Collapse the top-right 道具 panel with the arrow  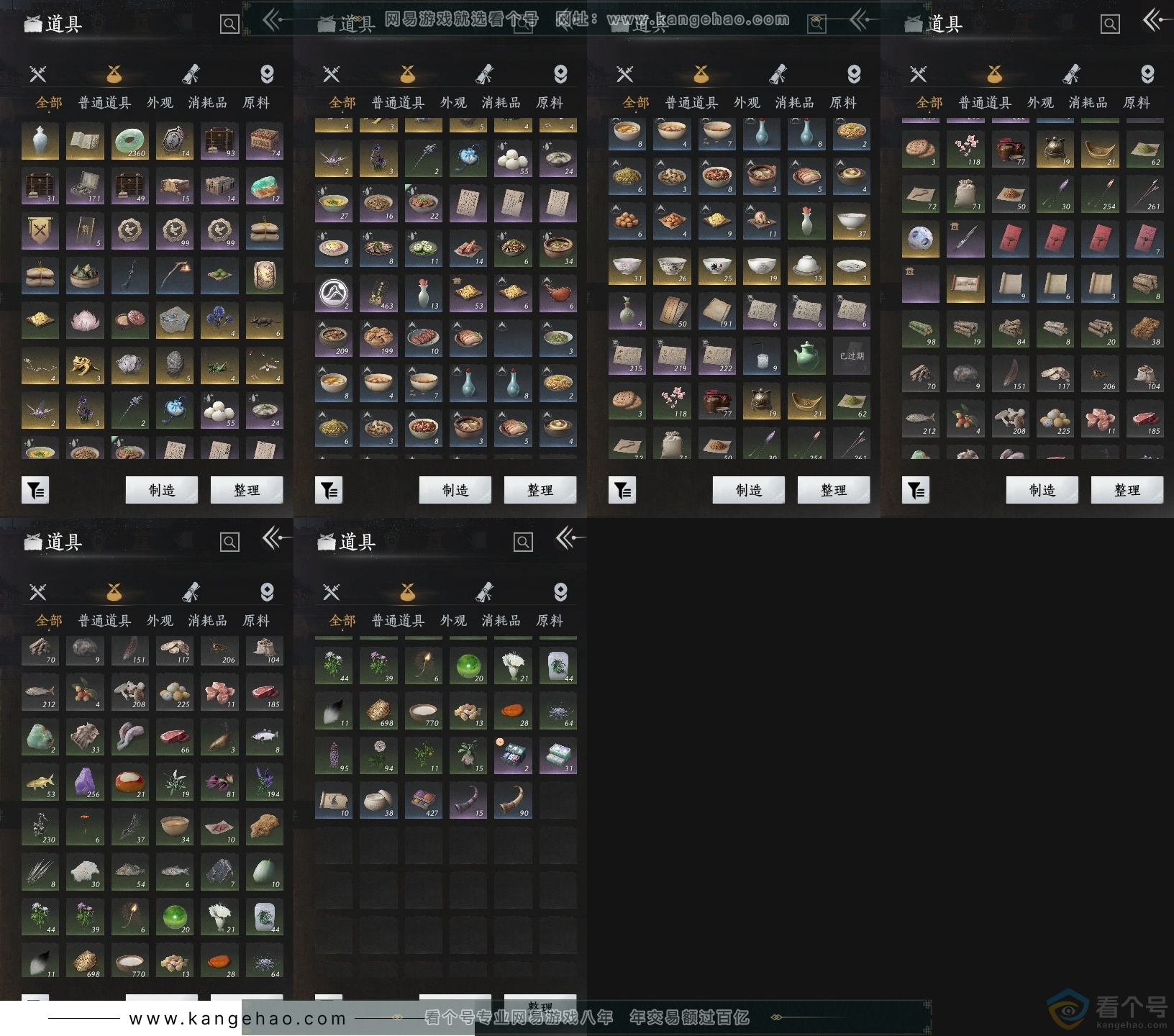click(x=1157, y=20)
